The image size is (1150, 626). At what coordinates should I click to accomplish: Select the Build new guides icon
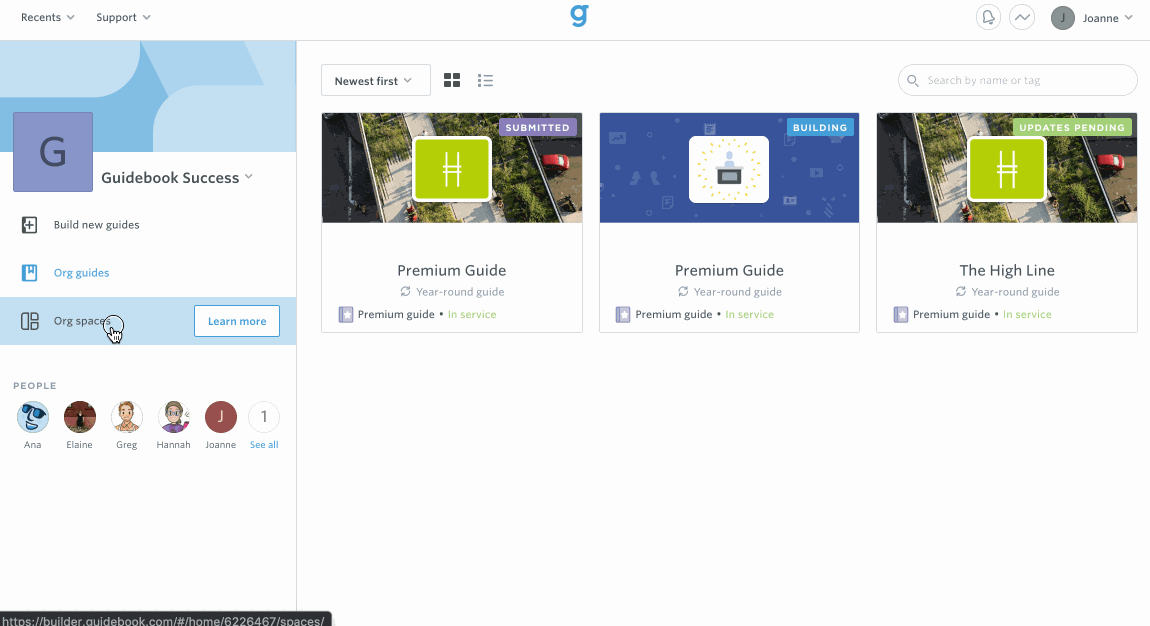pyautogui.click(x=29, y=224)
